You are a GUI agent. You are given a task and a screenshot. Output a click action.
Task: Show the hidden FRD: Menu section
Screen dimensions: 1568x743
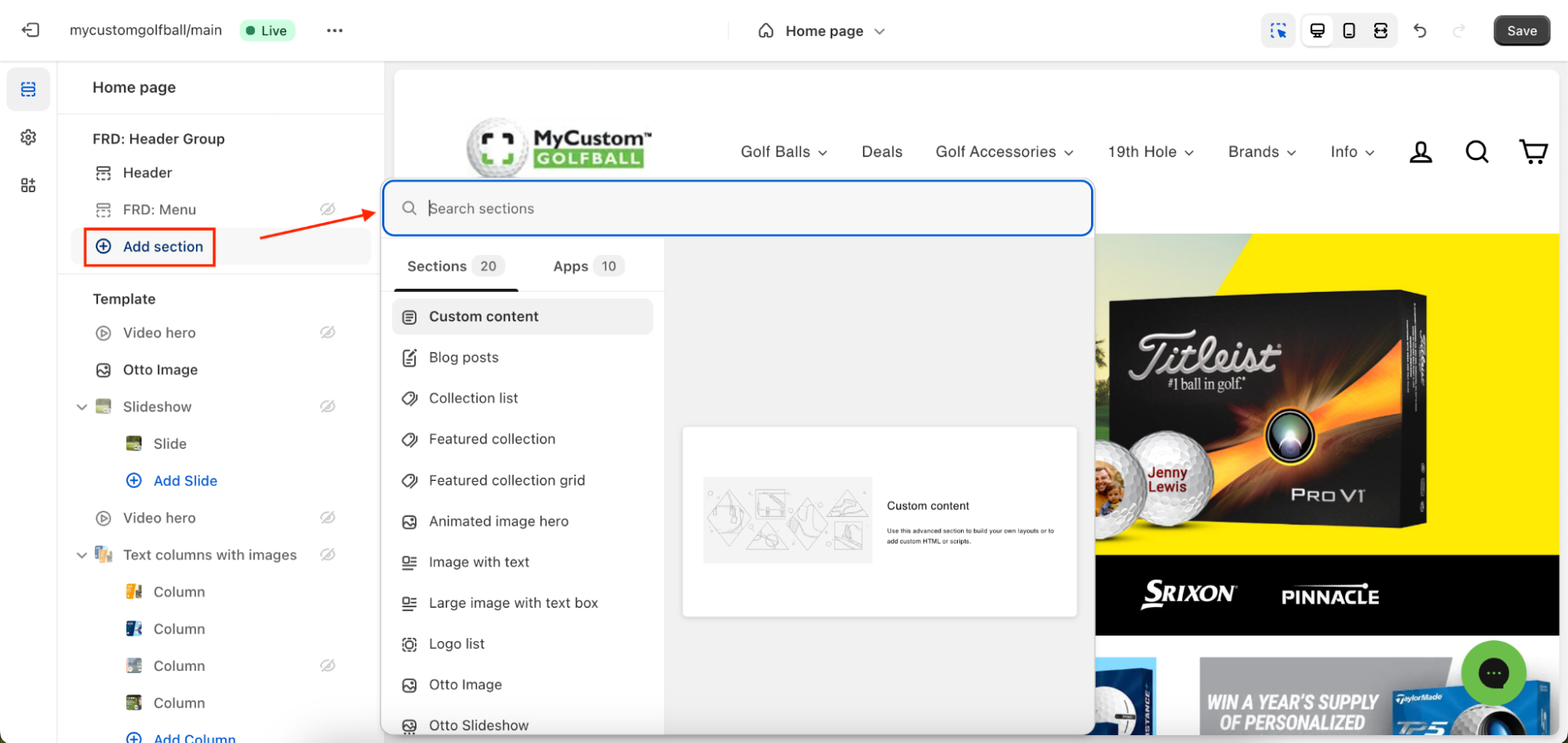(328, 209)
